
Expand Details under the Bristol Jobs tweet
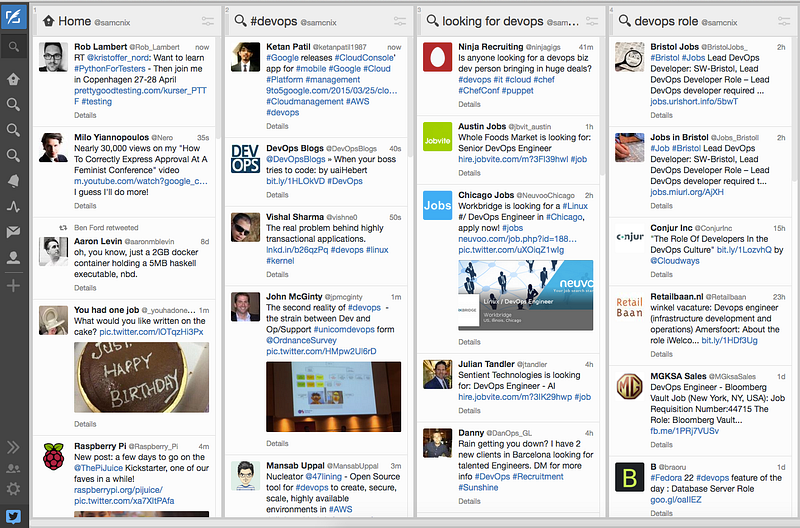661,115
